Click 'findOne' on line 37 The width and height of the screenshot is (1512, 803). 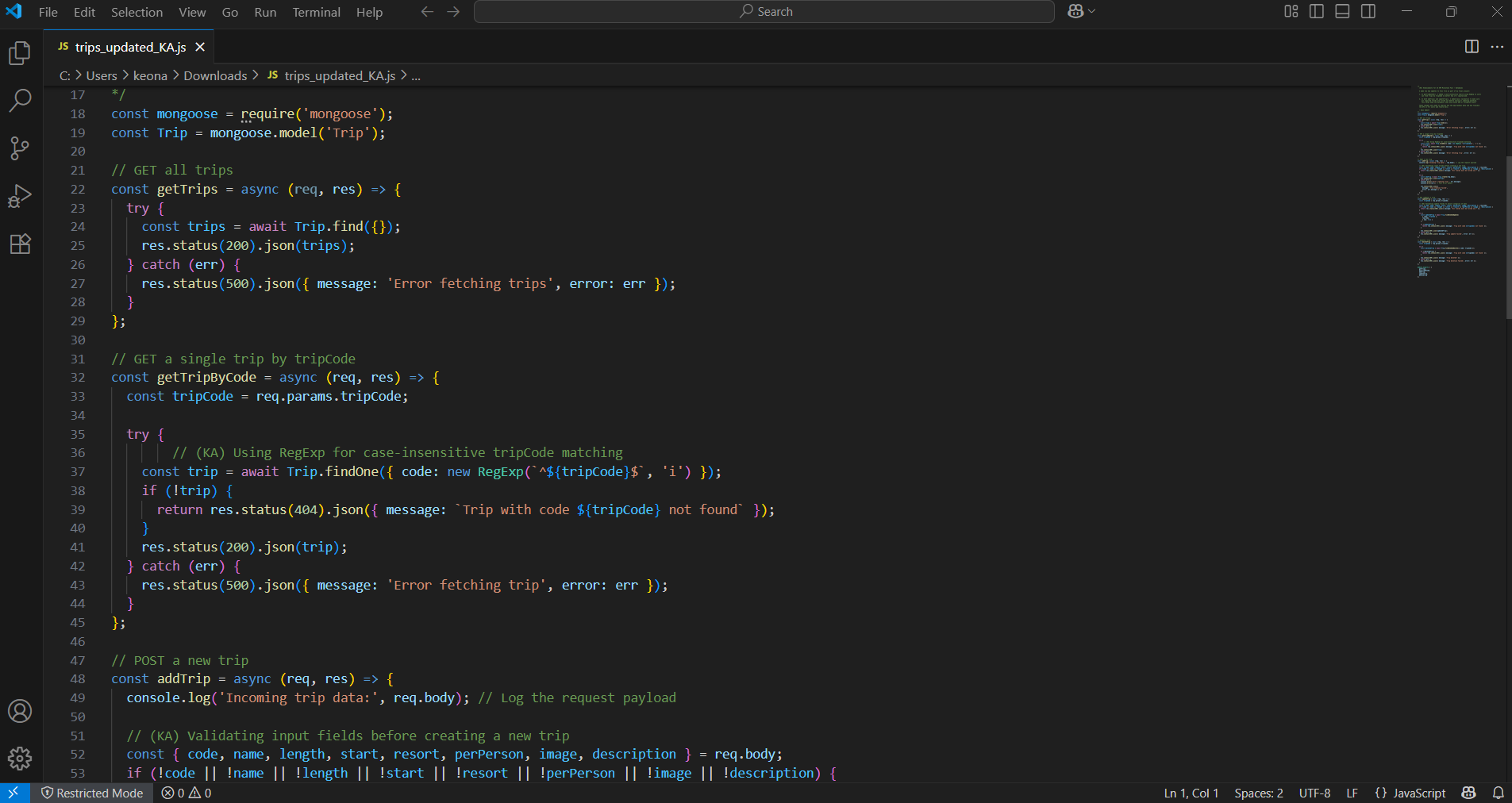[x=352, y=471]
